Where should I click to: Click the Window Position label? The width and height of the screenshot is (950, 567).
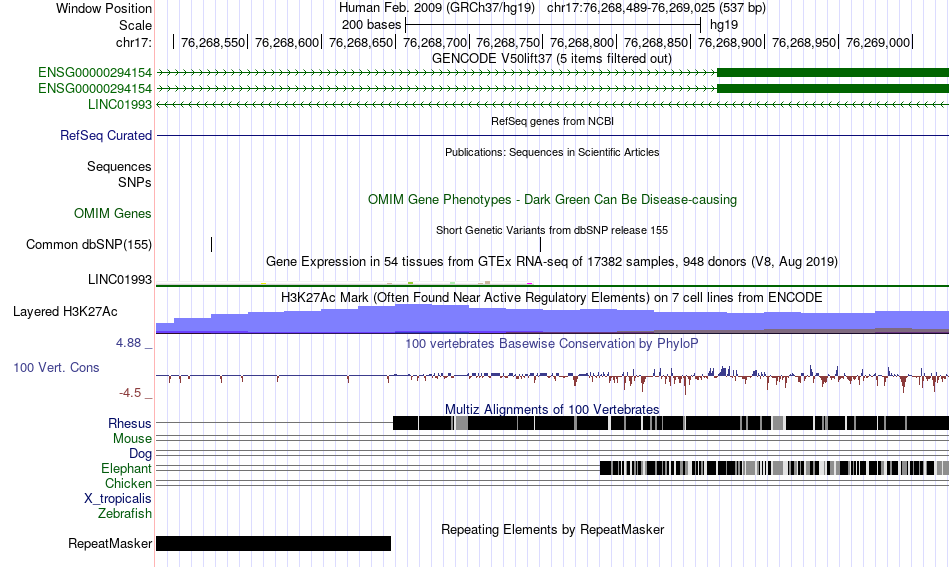[104, 8]
